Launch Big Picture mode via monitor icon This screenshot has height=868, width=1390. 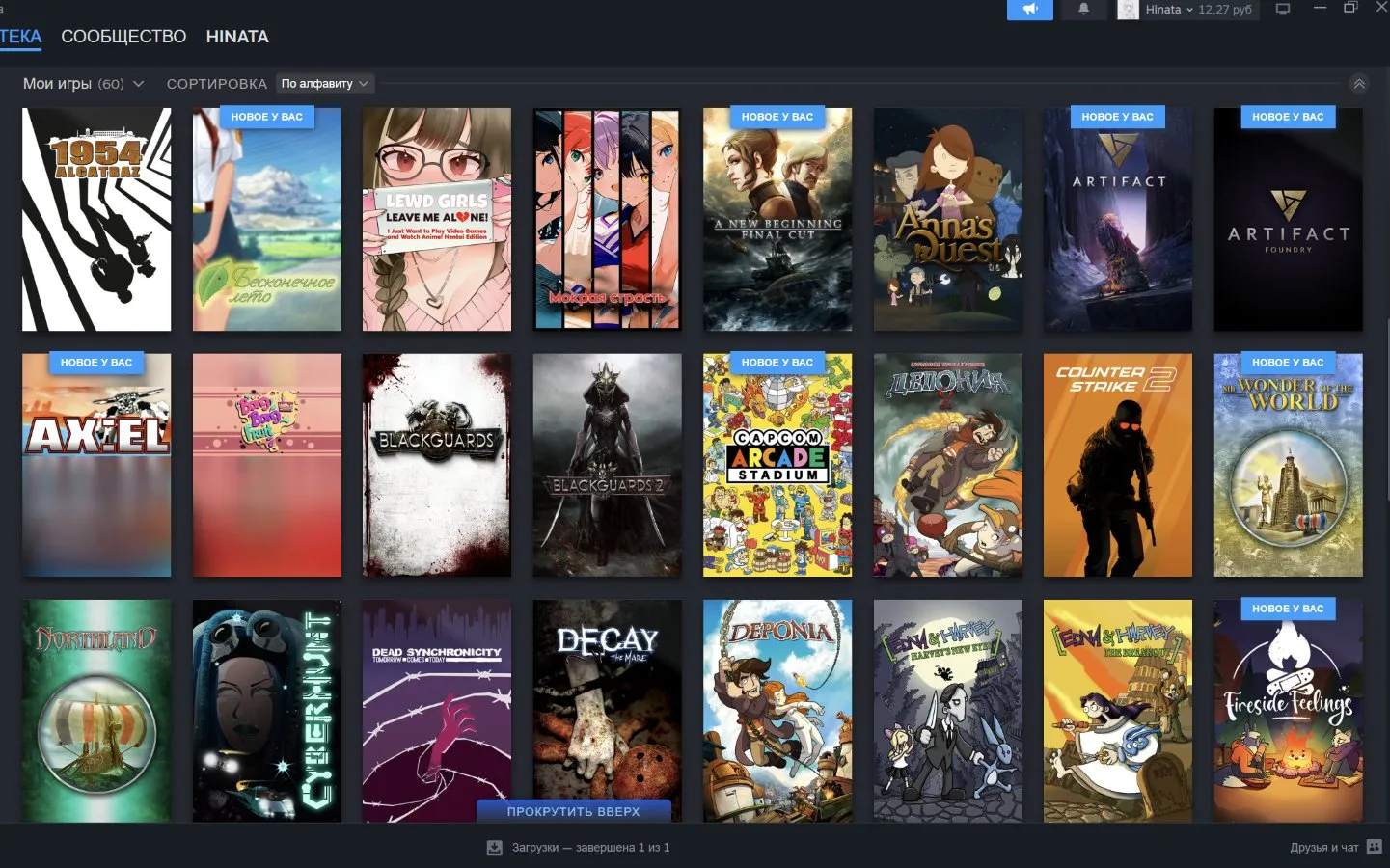point(1283,10)
